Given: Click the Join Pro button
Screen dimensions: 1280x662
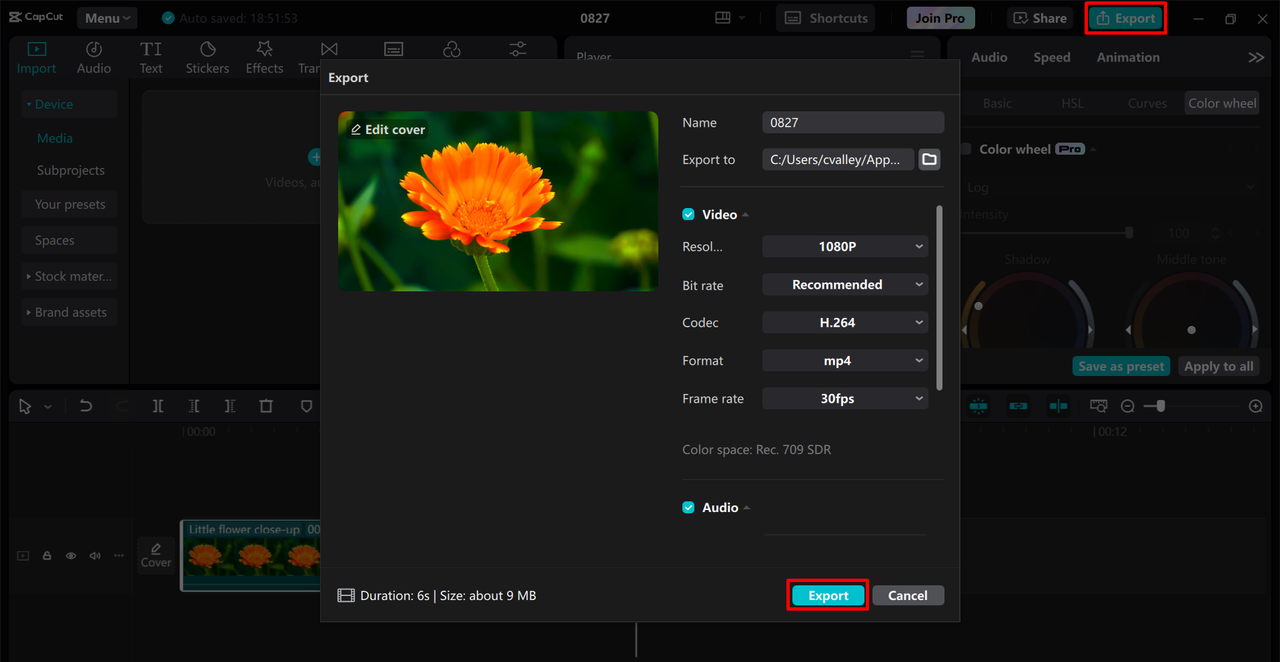Looking at the screenshot, I should click(x=940, y=18).
